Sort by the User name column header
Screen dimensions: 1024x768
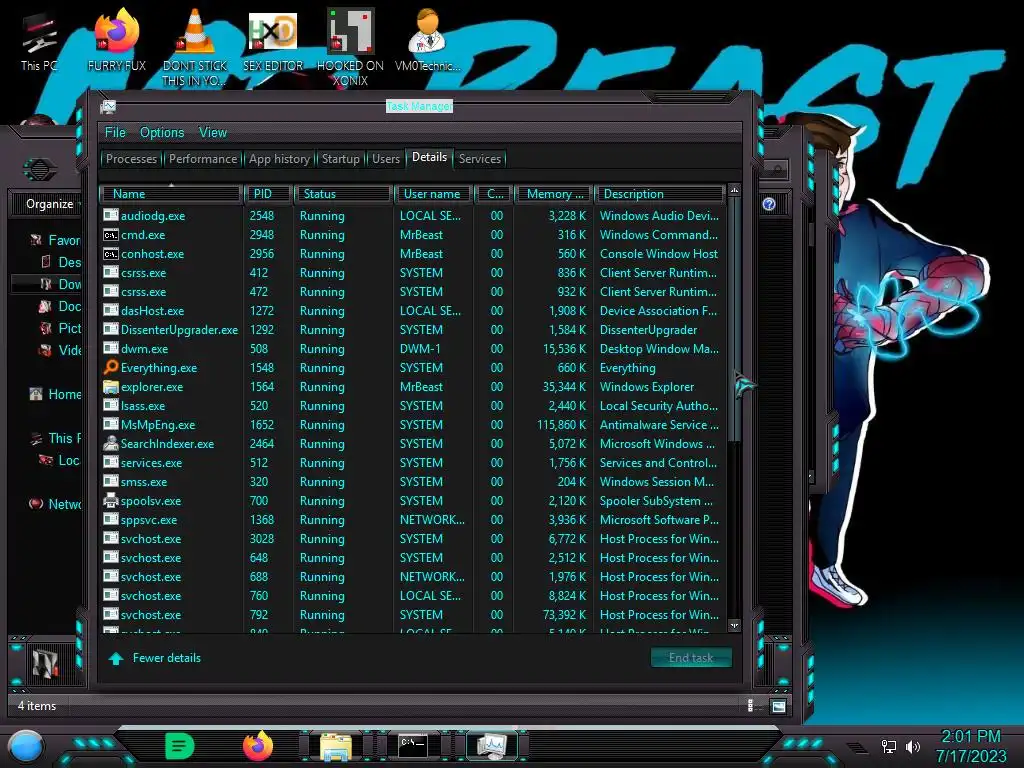[432, 194]
